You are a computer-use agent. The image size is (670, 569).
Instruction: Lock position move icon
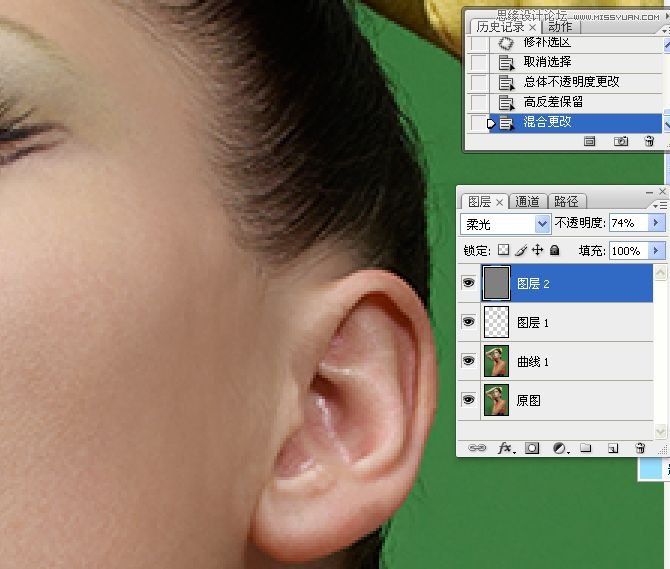coord(538,250)
